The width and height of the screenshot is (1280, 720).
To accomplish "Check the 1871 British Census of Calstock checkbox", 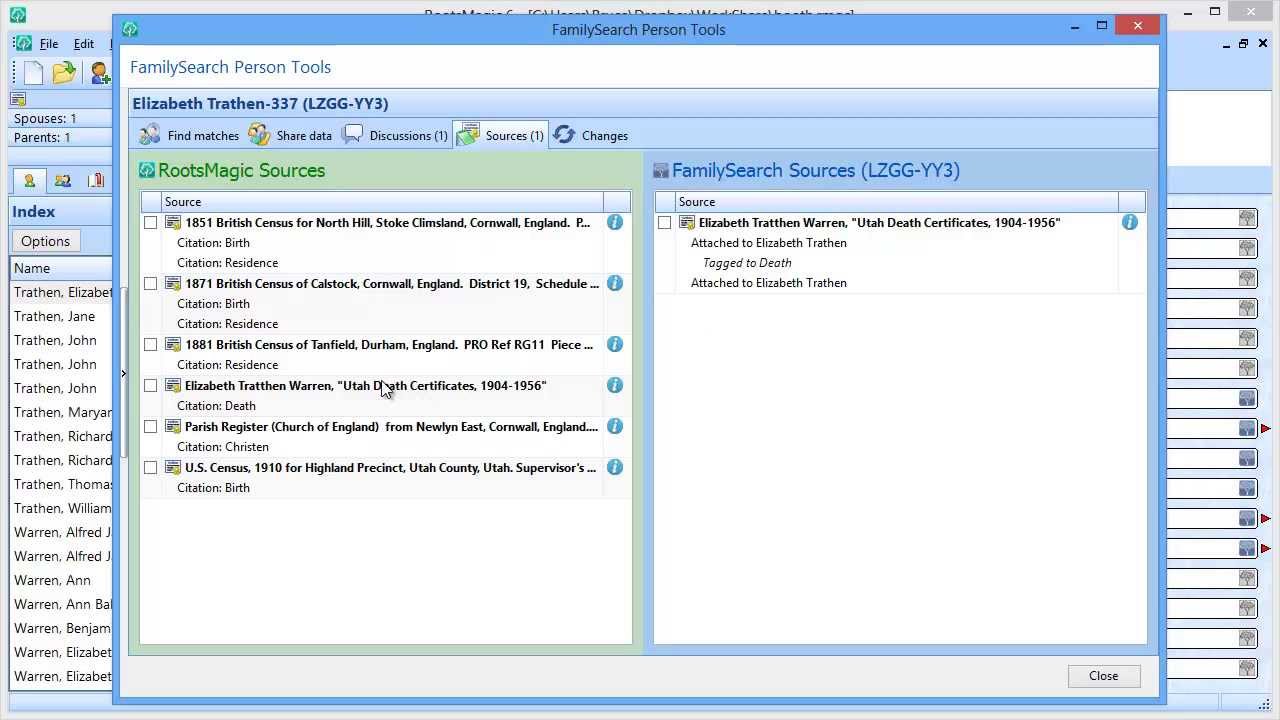I will point(151,284).
